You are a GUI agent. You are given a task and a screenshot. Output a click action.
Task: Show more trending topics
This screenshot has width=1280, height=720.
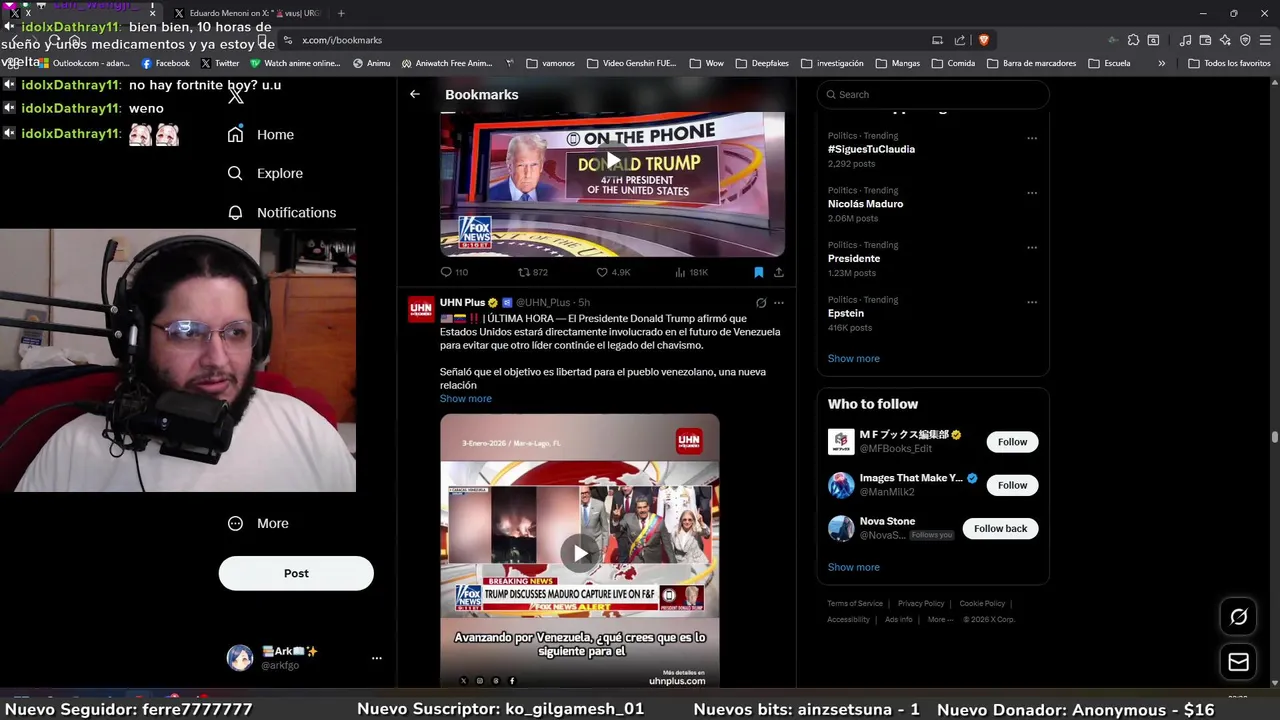tap(853, 358)
